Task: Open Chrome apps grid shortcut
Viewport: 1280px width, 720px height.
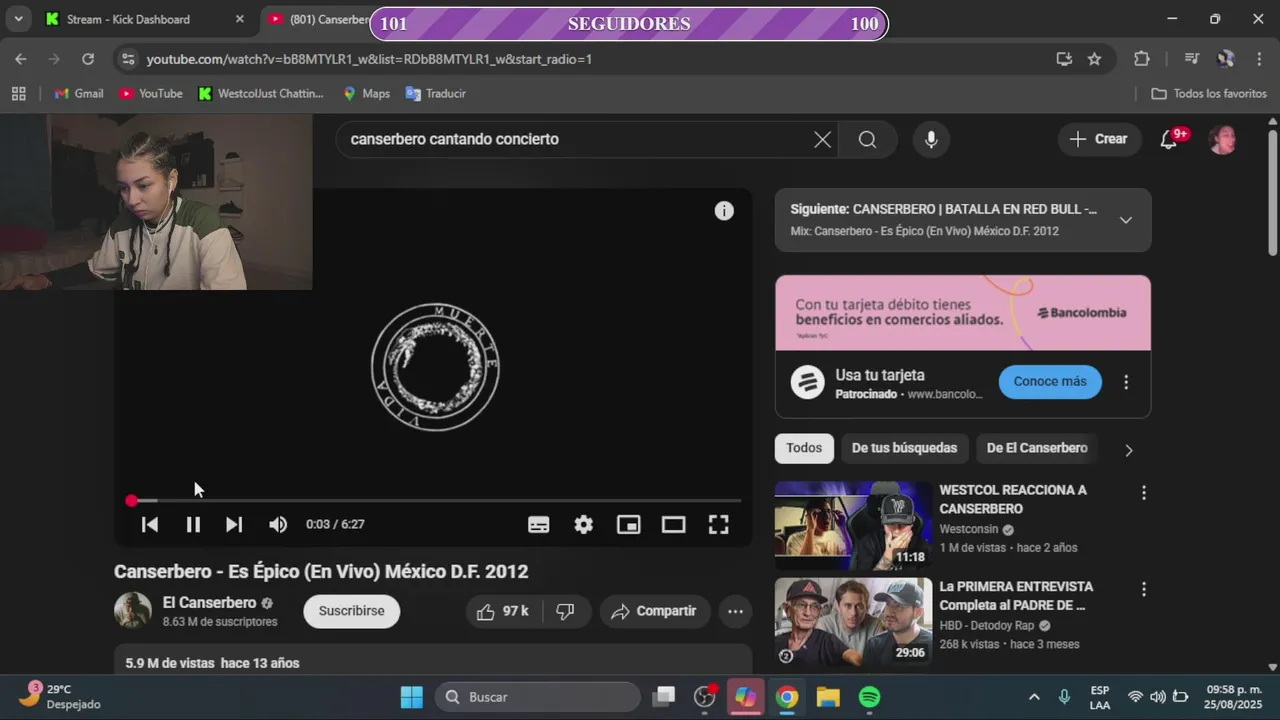Action: pos(18,93)
